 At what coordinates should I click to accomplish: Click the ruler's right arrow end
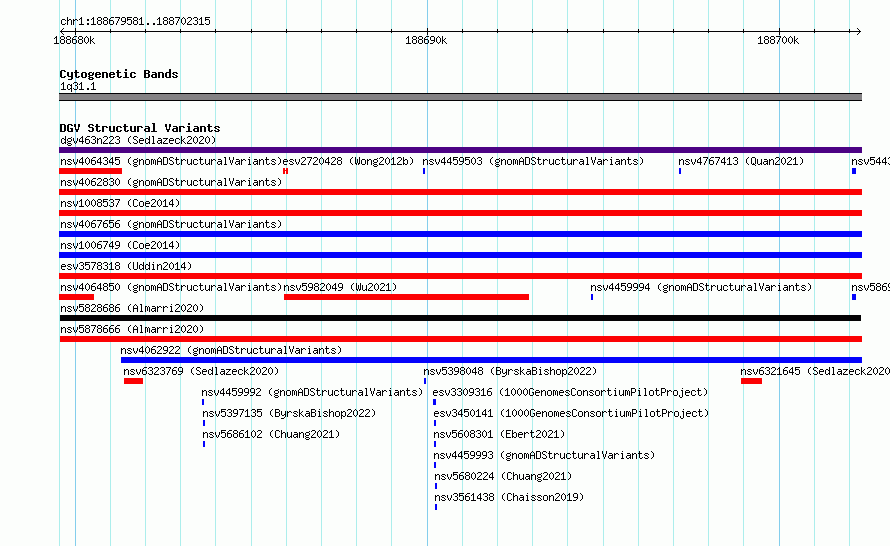(x=859, y=31)
